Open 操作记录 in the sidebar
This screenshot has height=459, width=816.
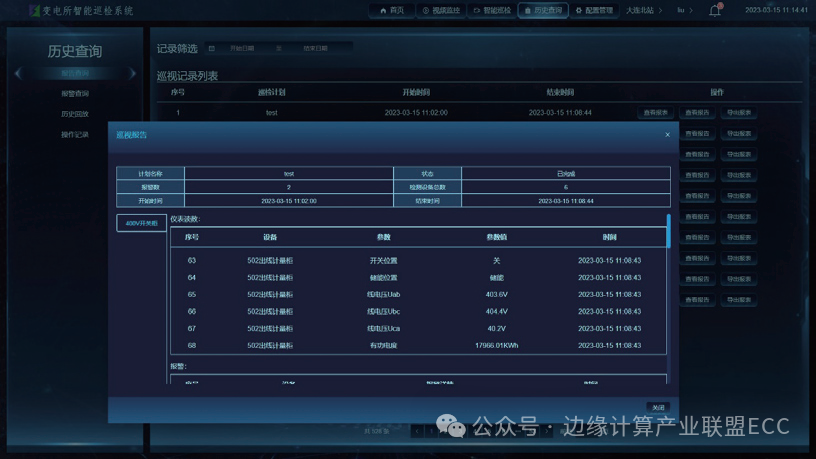tap(75, 135)
